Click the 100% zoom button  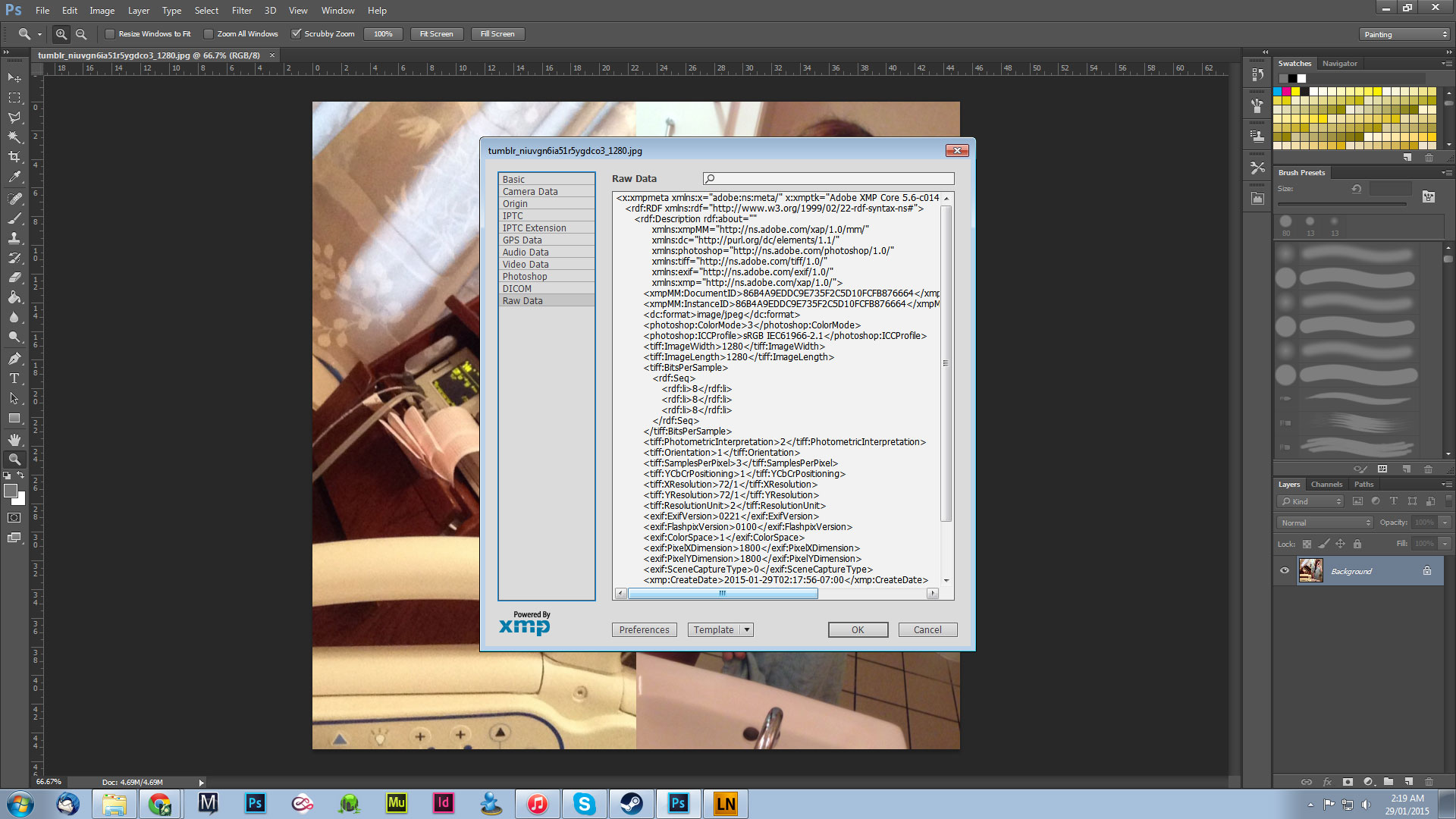click(384, 34)
